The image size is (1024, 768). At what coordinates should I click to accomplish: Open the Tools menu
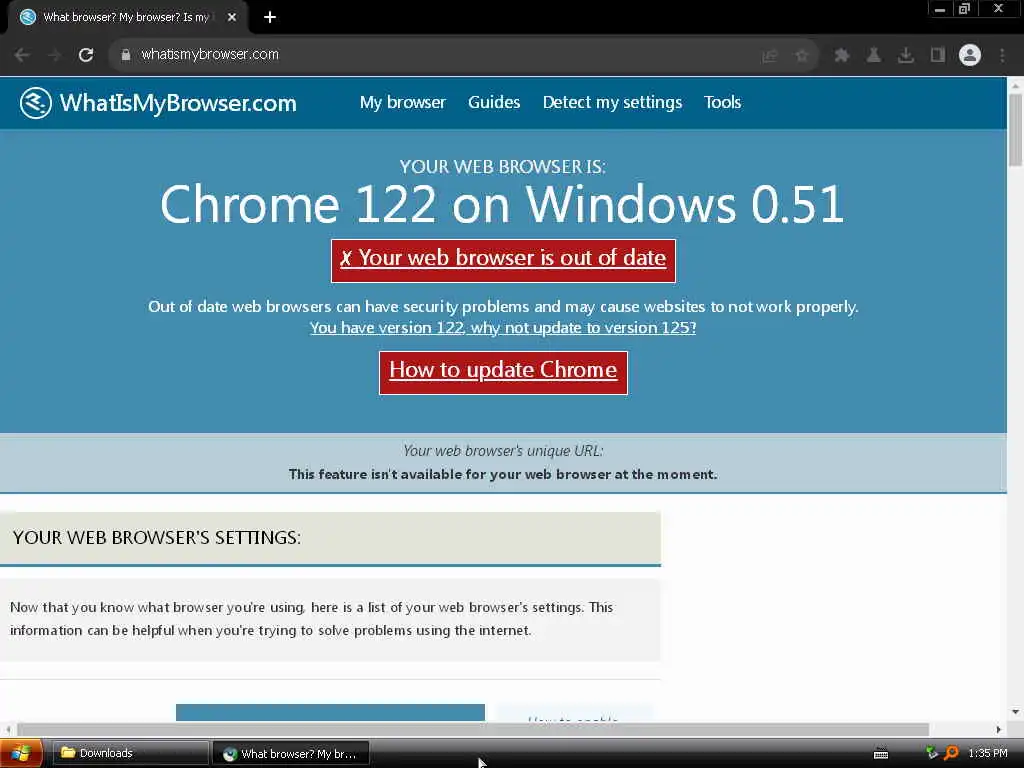722,103
